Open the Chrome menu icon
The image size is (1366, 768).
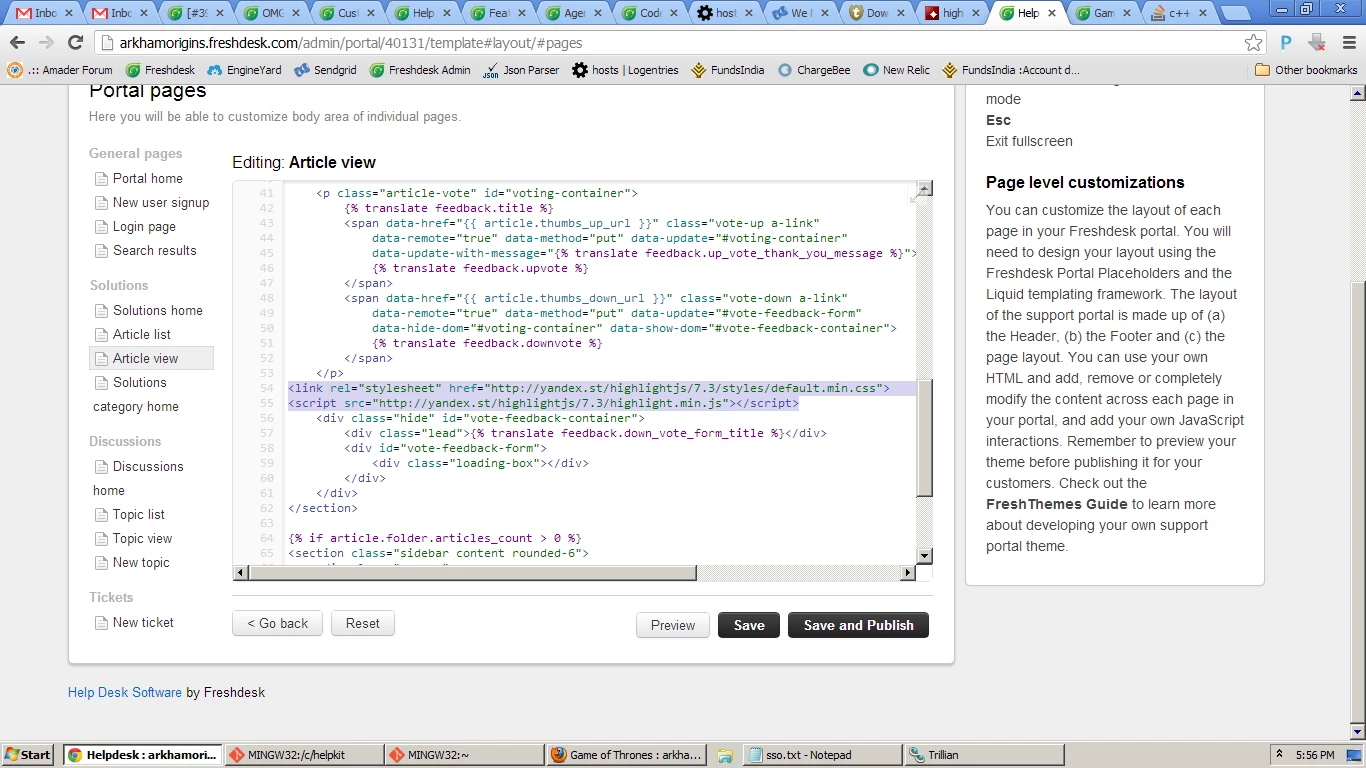(1349, 43)
